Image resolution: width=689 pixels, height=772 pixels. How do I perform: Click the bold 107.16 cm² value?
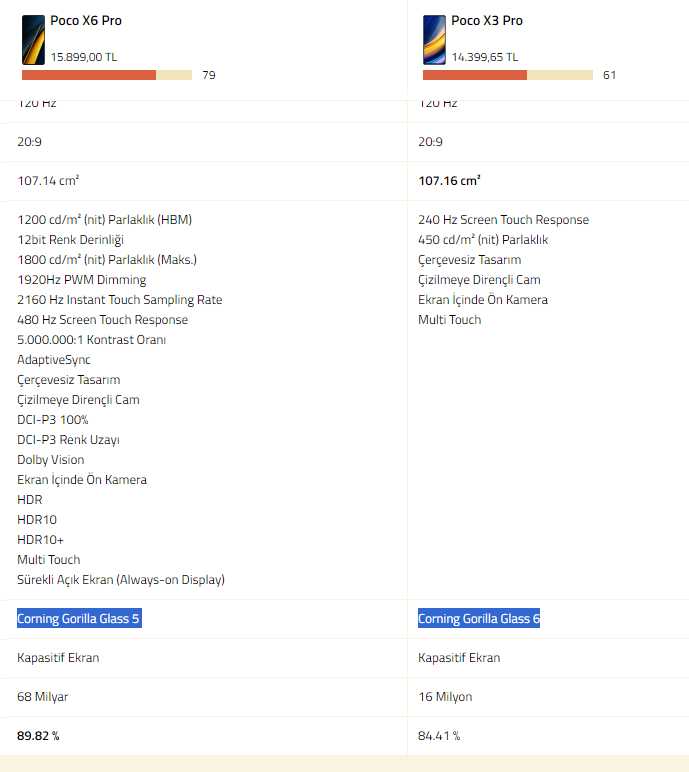(449, 181)
